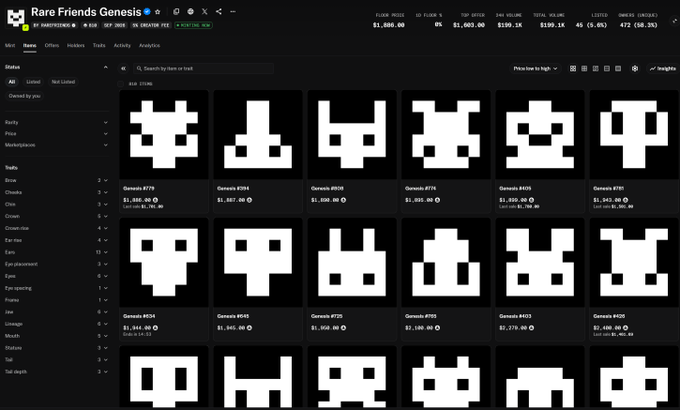This screenshot has width=680, height=410.
Task: Click currency icon beside Genesis #394 price
Action: click(x=249, y=200)
